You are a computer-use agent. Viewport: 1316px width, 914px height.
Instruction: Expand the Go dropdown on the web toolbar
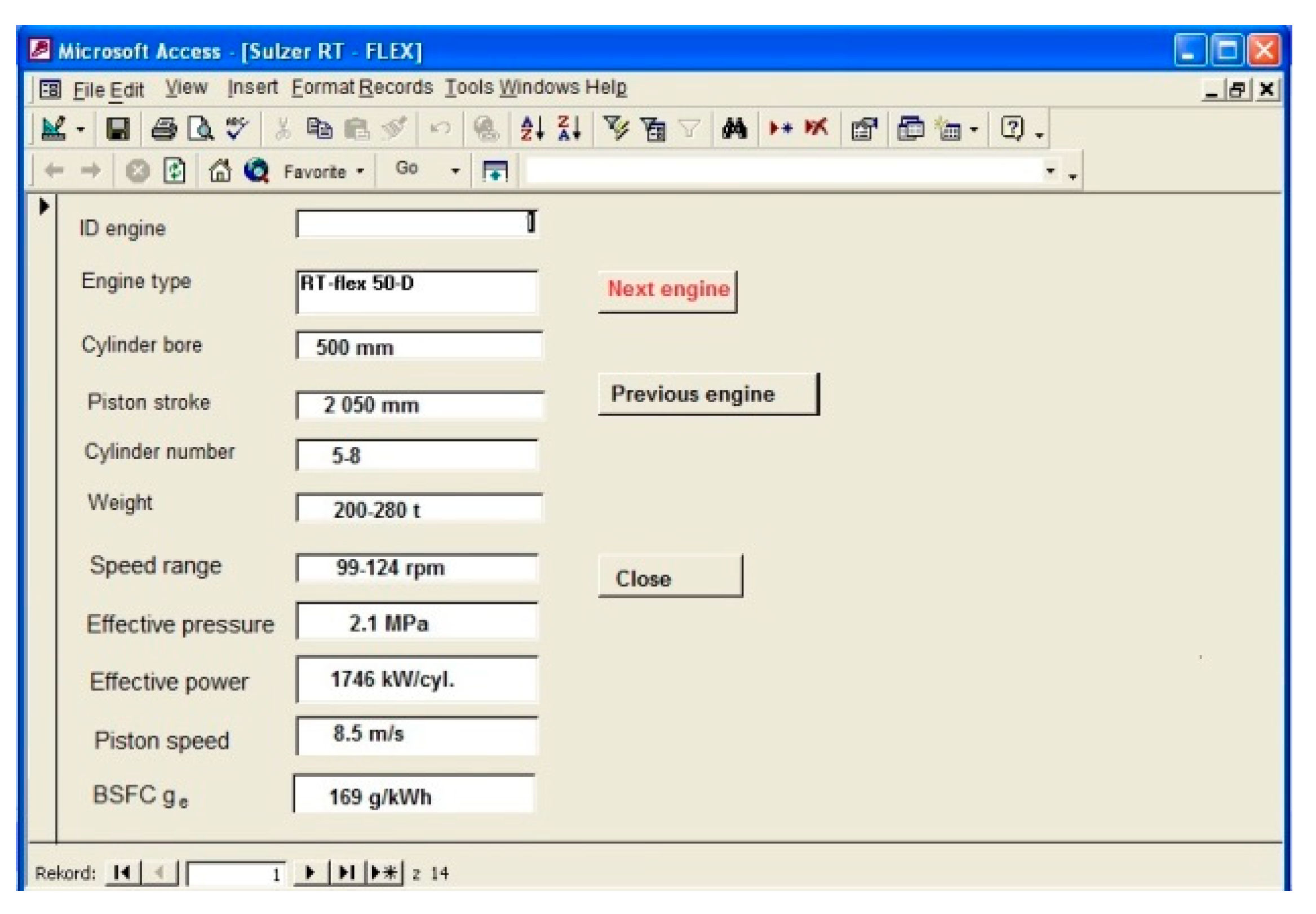pos(455,171)
